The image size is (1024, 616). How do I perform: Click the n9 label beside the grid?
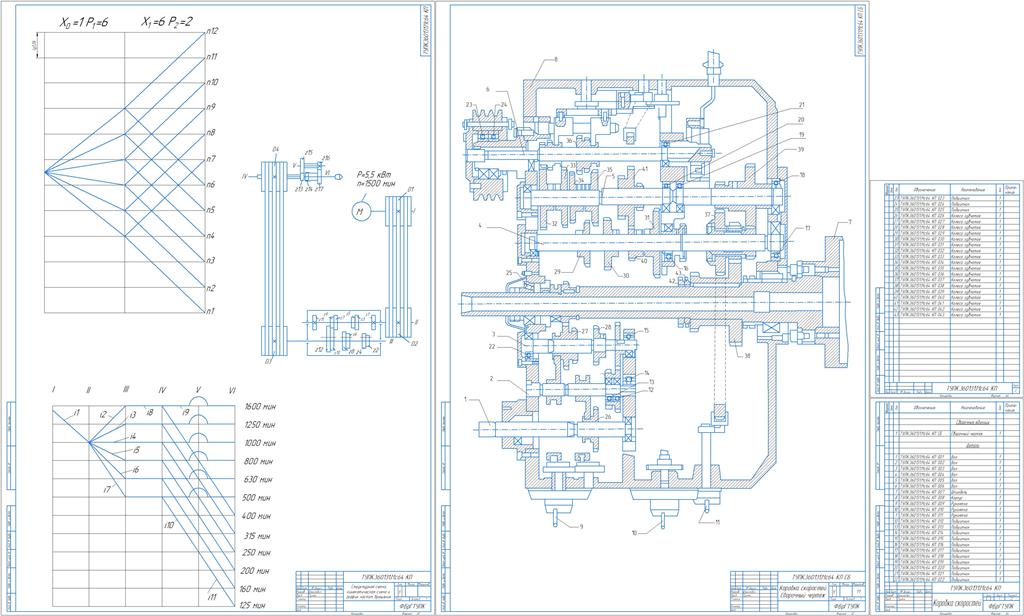211,107
